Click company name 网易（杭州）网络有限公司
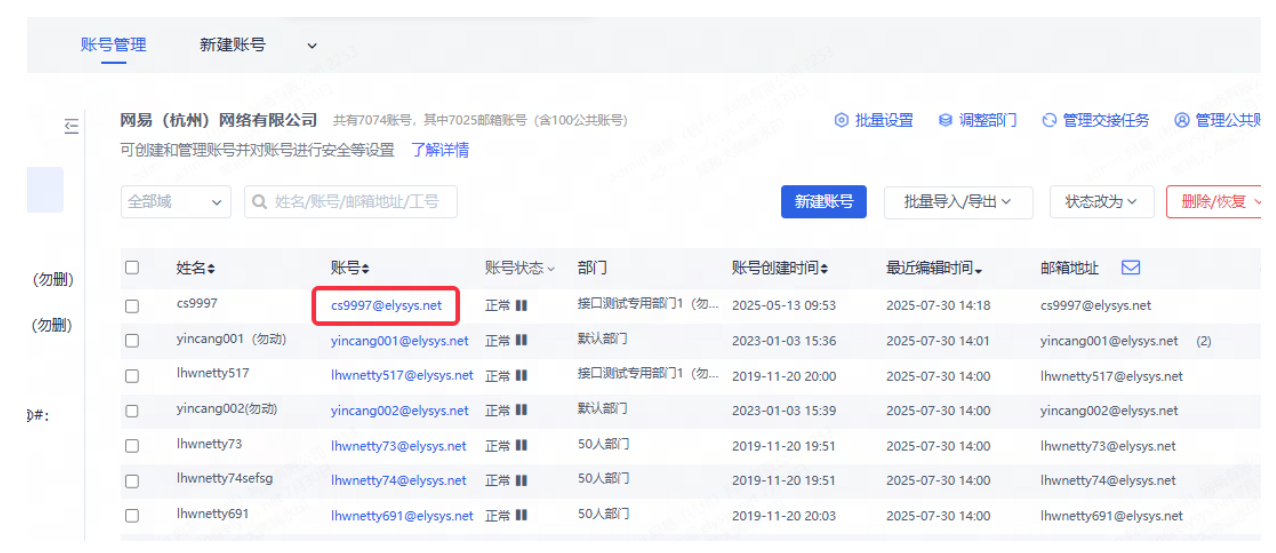This screenshot has width=1276, height=553. pos(219,120)
